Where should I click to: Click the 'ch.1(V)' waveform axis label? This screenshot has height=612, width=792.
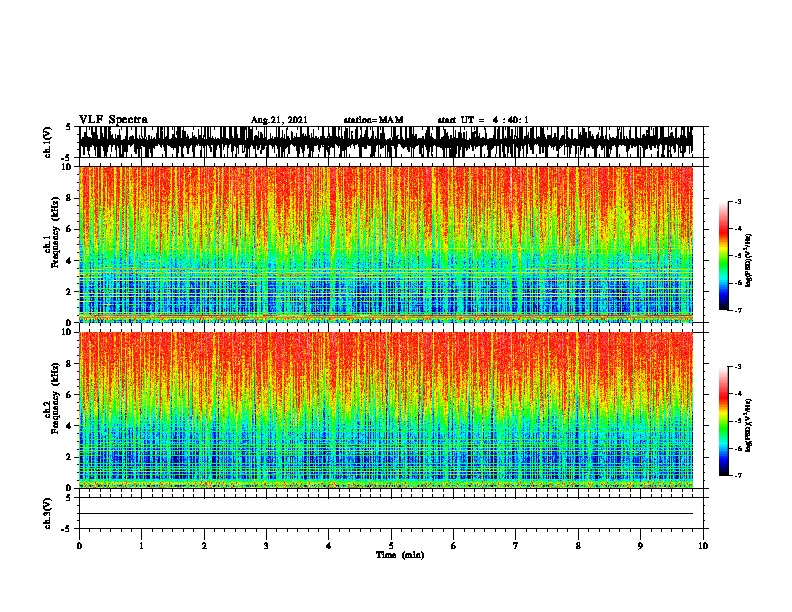[48, 142]
